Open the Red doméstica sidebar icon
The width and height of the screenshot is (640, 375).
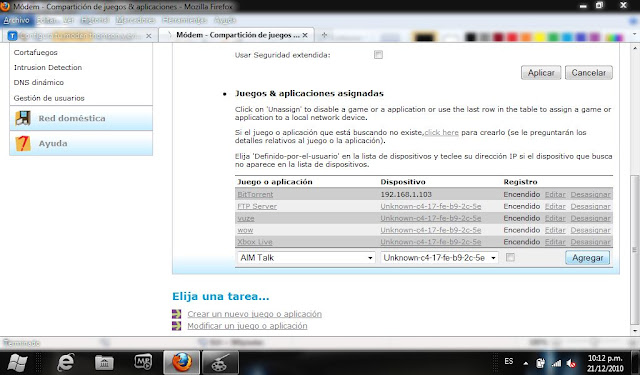pos(23,118)
